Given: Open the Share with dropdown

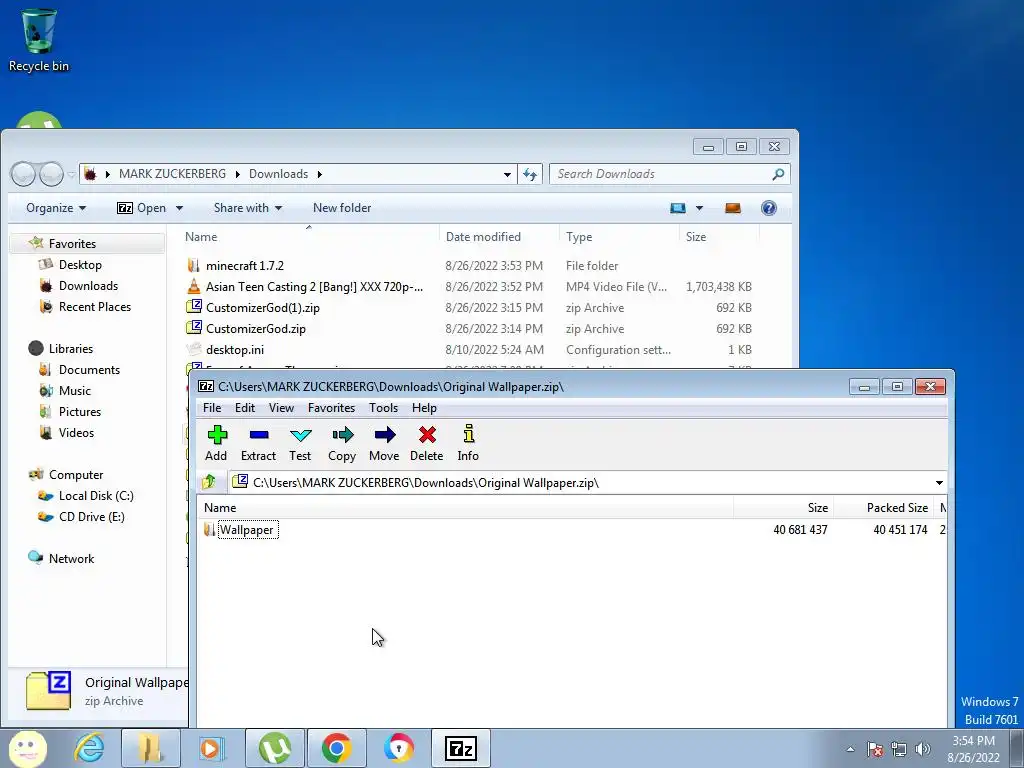Looking at the screenshot, I should [x=248, y=208].
